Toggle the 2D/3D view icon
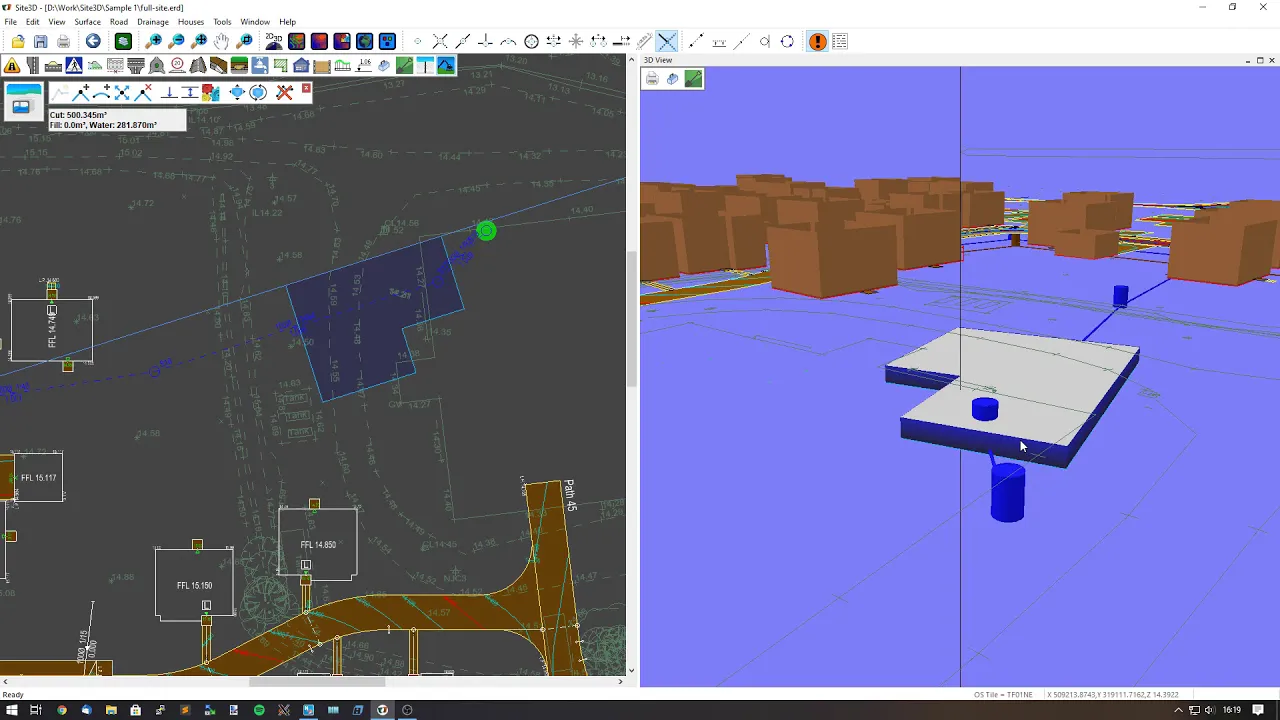The height and width of the screenshot is (720, 1280). 274,41
